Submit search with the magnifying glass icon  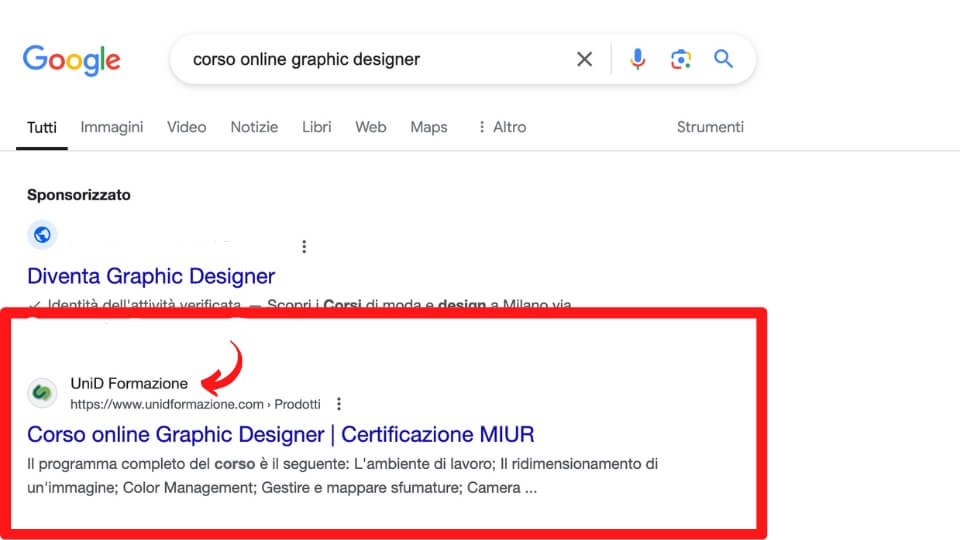tap(724, 59)
